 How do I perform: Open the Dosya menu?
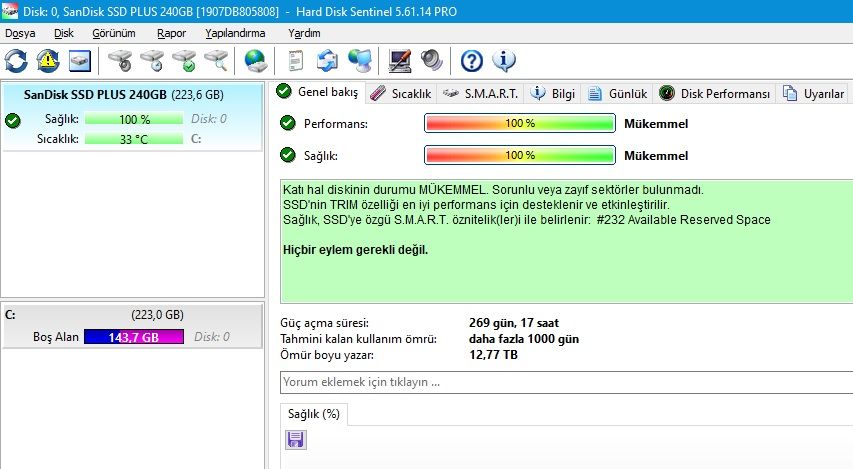tap(20, 33)
